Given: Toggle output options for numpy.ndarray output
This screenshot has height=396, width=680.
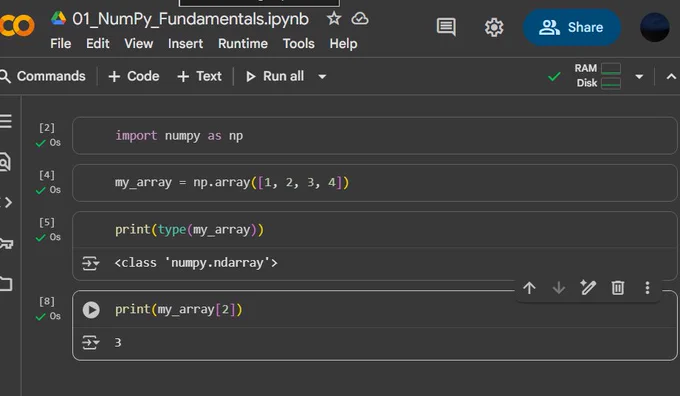Looking at the screenshot, I should click(x=90, y=263).
